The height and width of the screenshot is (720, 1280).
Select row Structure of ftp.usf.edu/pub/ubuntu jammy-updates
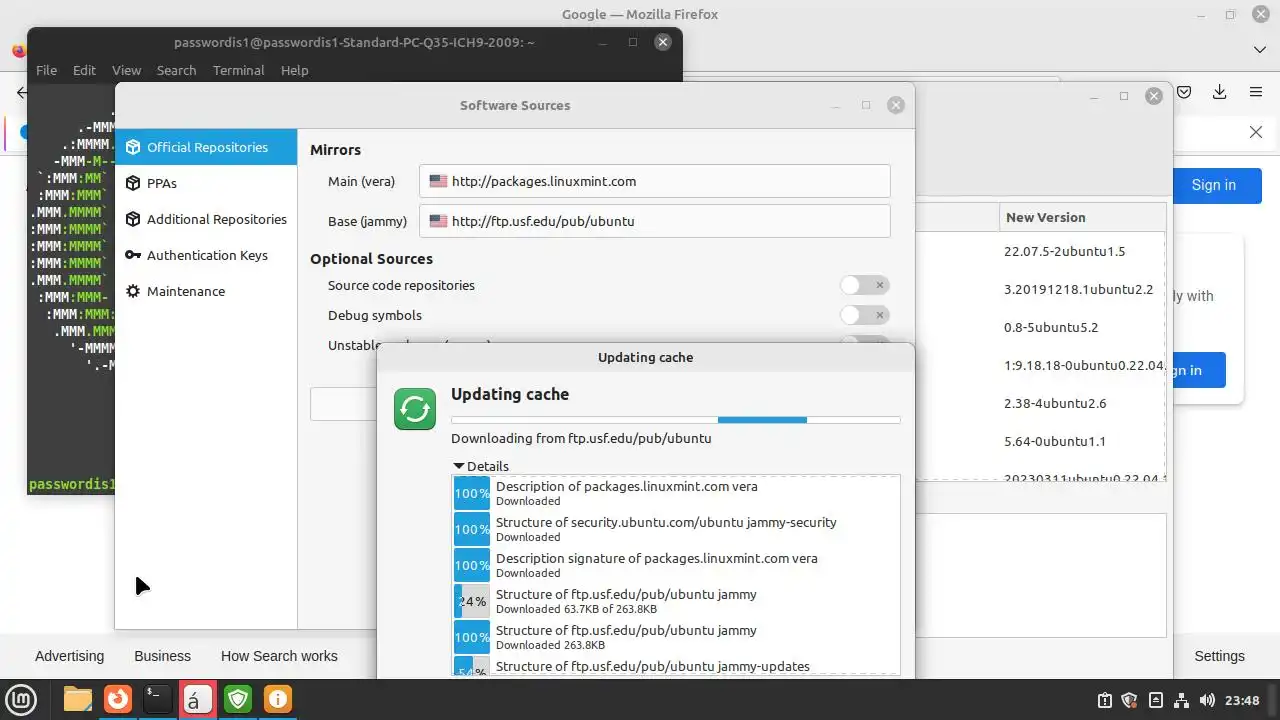(676, 666)
